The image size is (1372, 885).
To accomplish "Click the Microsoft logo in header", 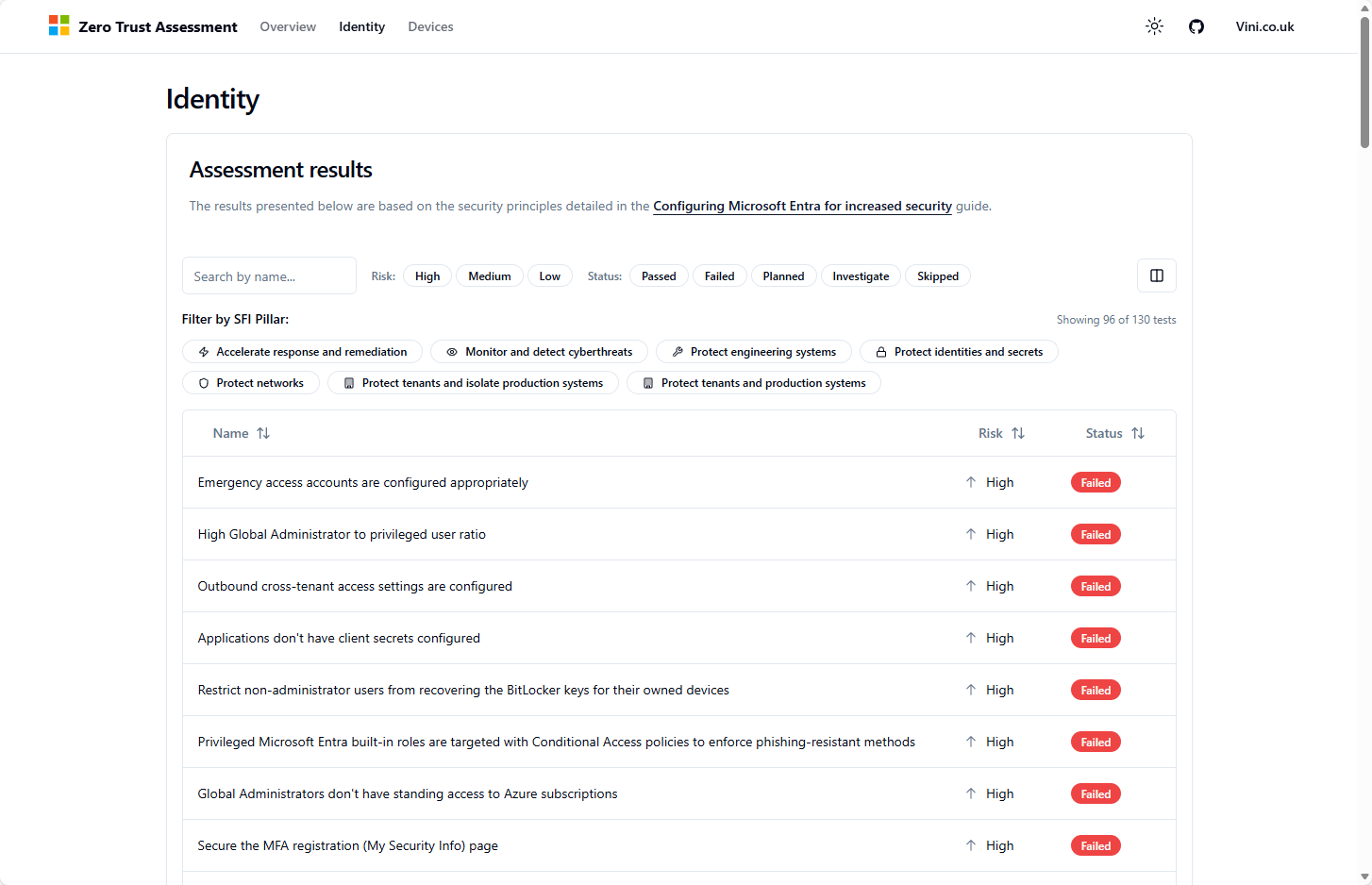I will [x=59, y=26].
